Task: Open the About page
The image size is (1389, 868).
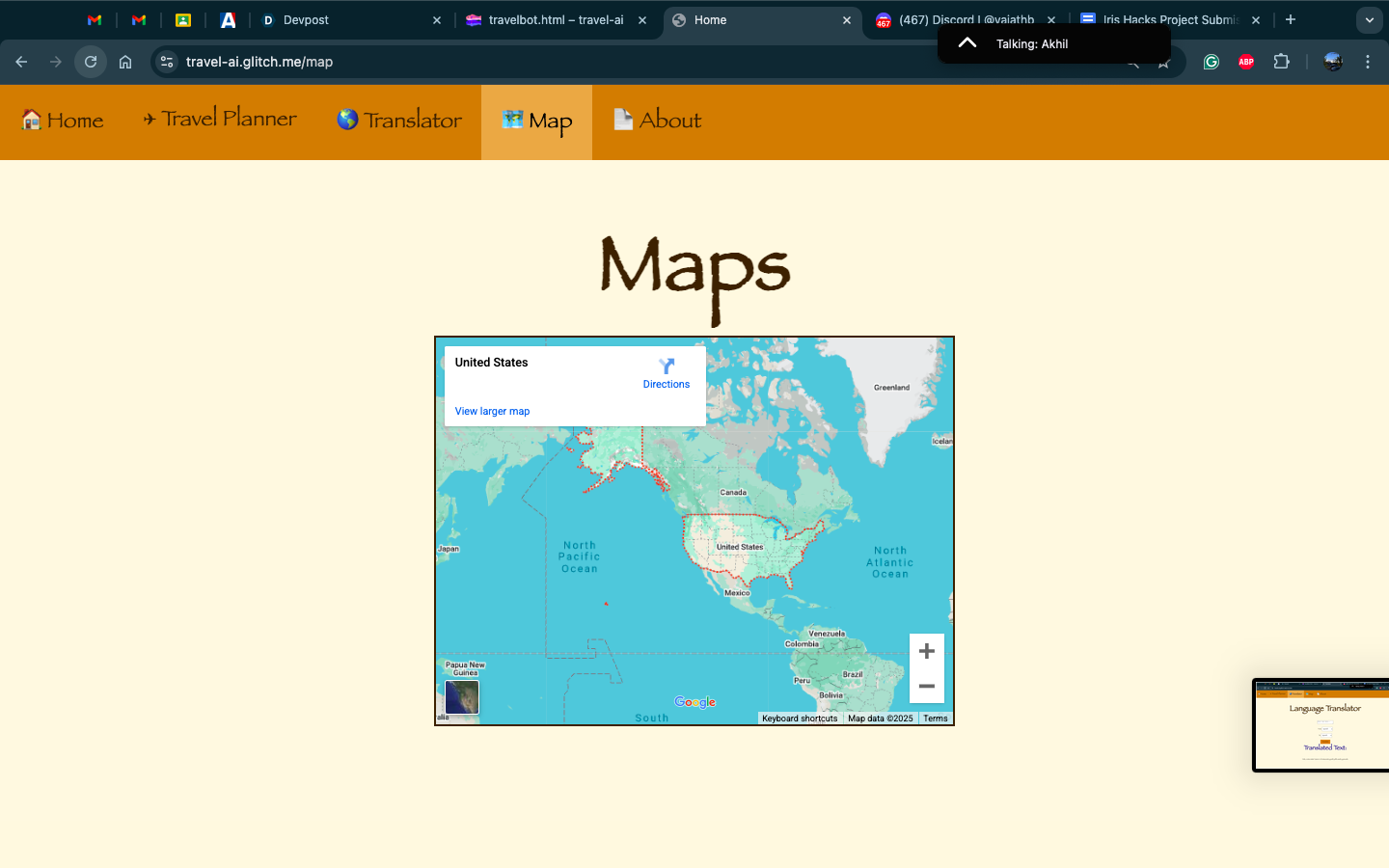Action: tap(657, 120)
